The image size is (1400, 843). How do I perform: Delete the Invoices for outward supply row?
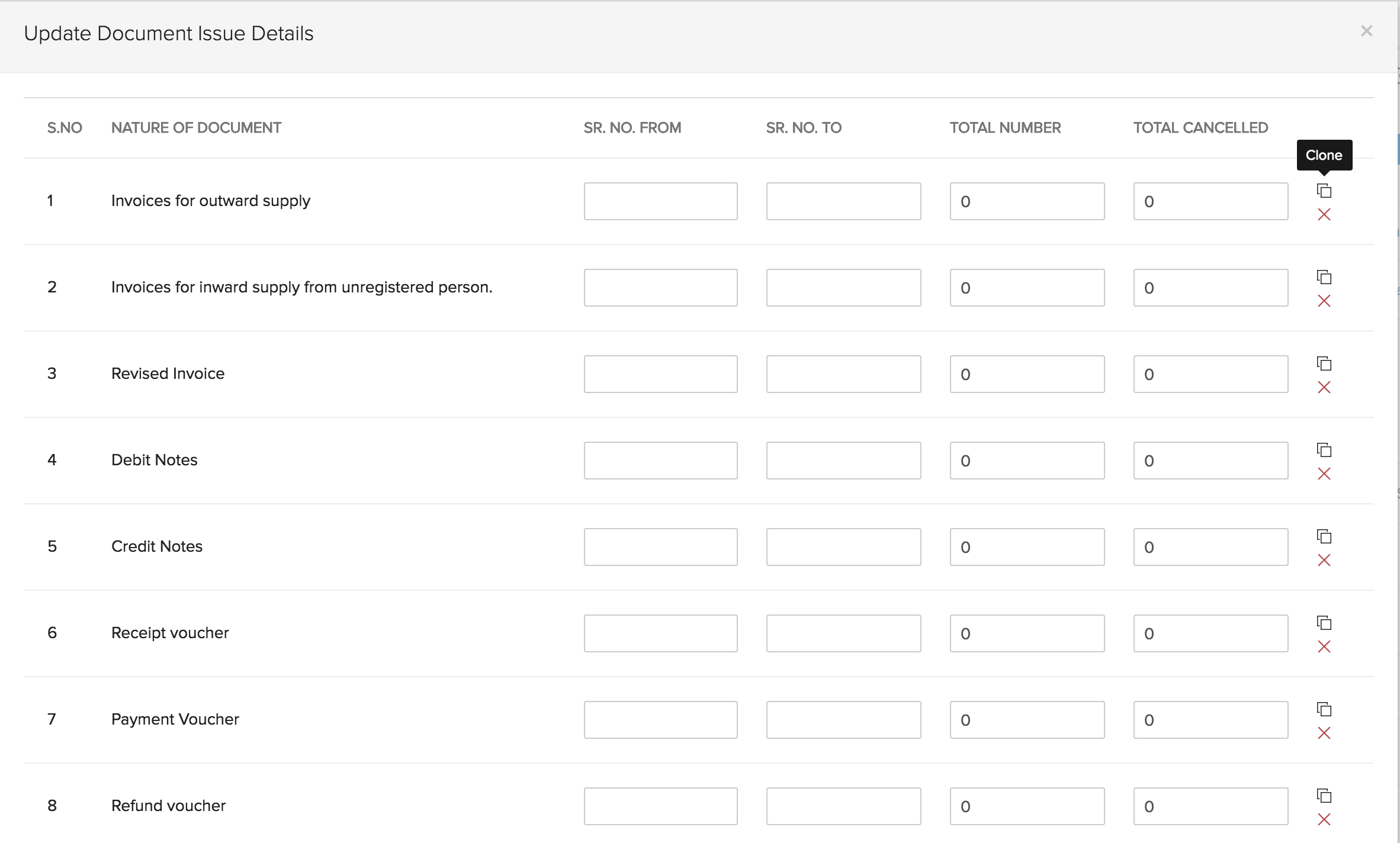tap(1324, 215)
